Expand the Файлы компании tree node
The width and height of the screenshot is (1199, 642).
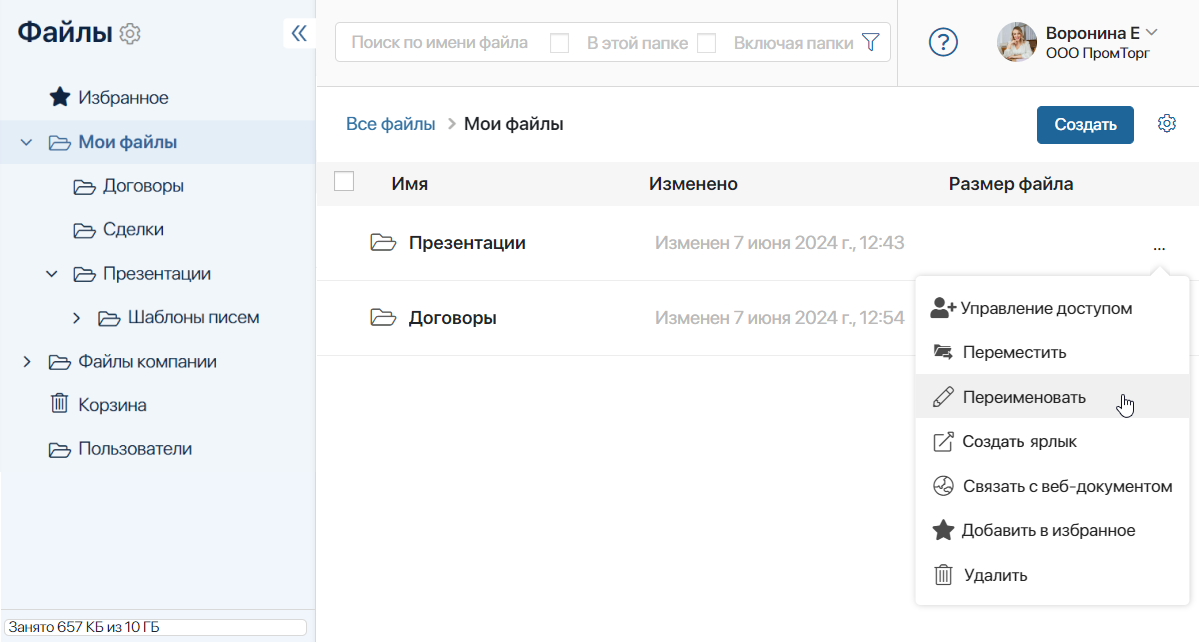[27, 362]
